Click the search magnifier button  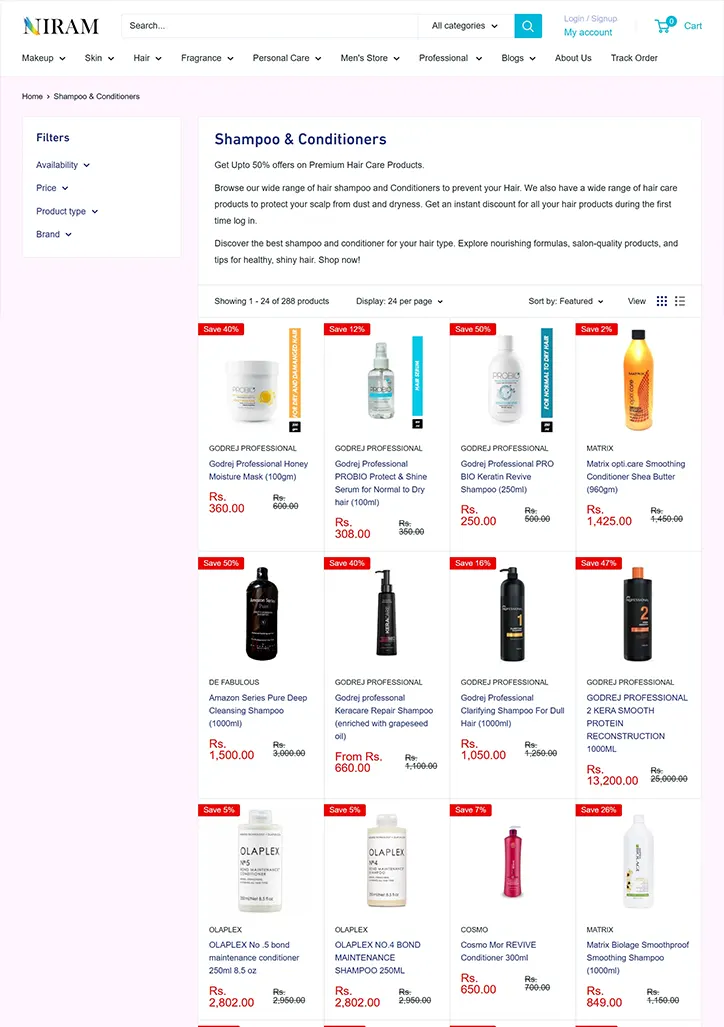pyautogui.click(x=527, y=26)
